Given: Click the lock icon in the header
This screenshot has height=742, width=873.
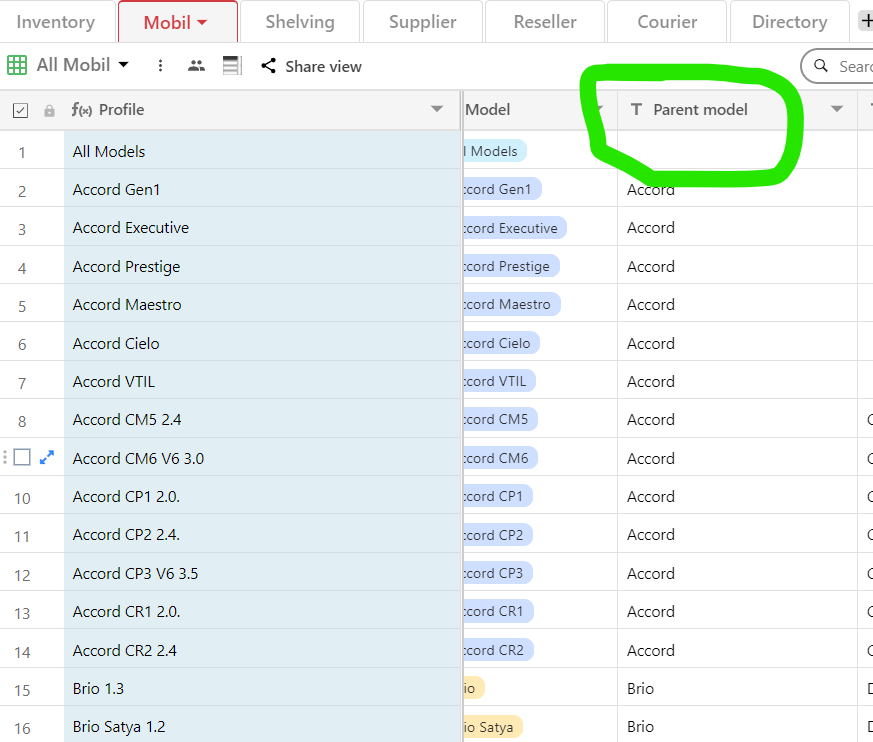Looking at the screenshot, I should tap(50, 111).
